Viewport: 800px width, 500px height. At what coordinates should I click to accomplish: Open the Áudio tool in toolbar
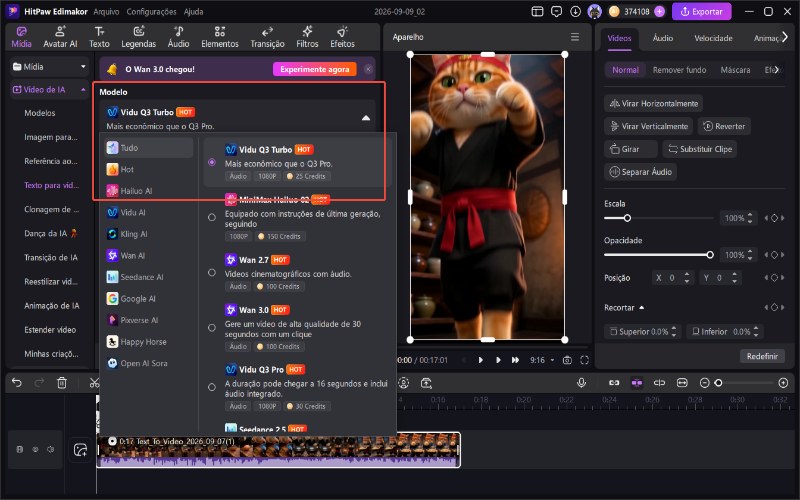pos(179,37)
